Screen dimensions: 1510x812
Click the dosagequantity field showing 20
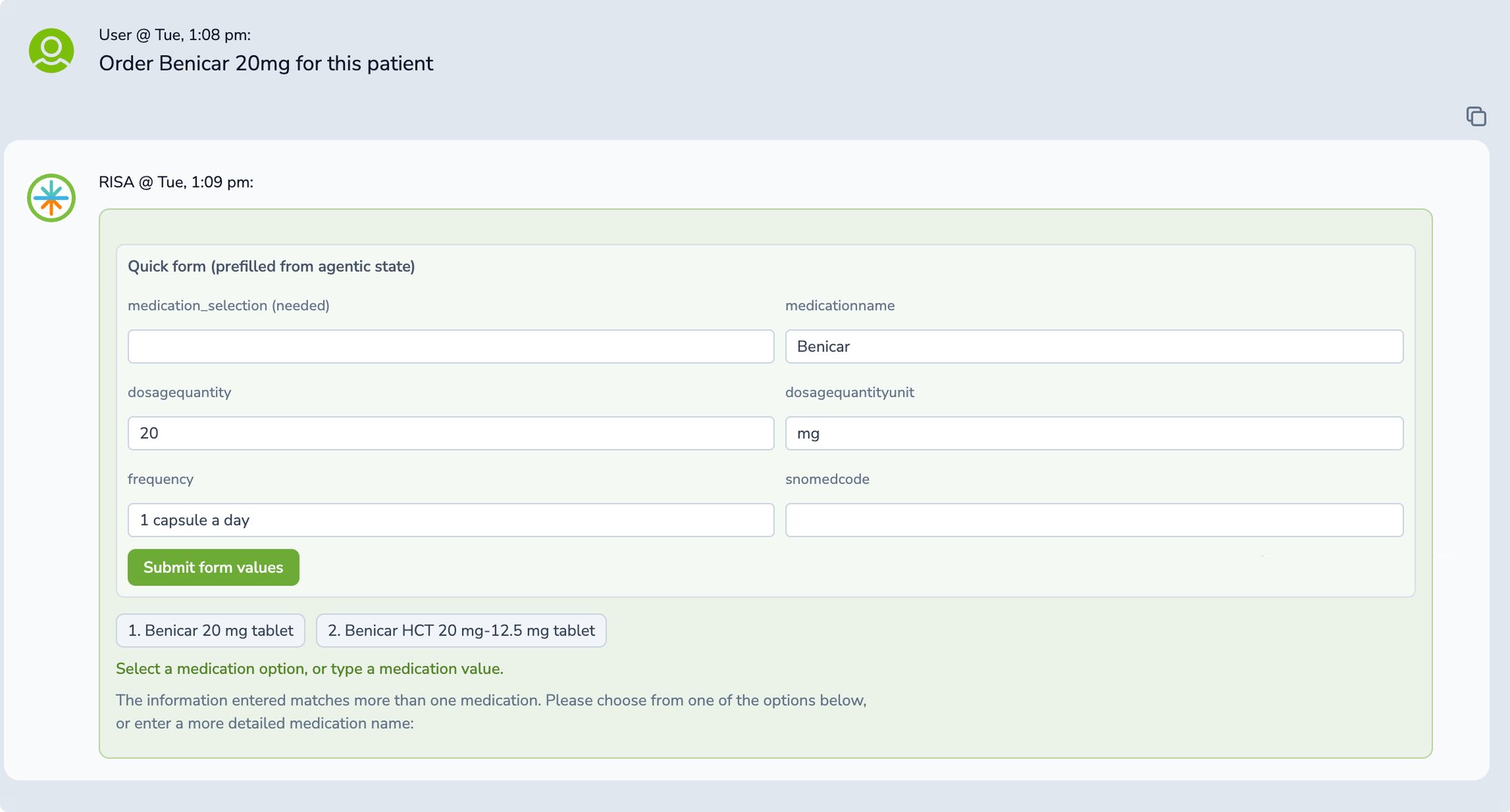pos(451,433)
